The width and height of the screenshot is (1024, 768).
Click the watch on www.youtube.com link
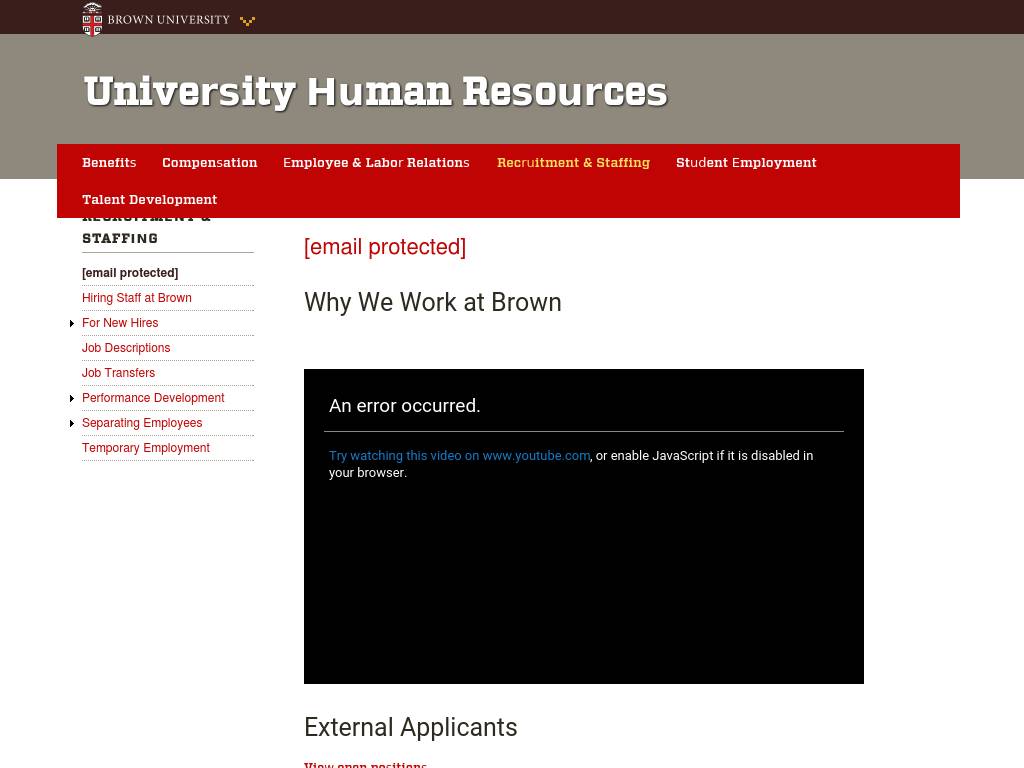coord(459,455)
